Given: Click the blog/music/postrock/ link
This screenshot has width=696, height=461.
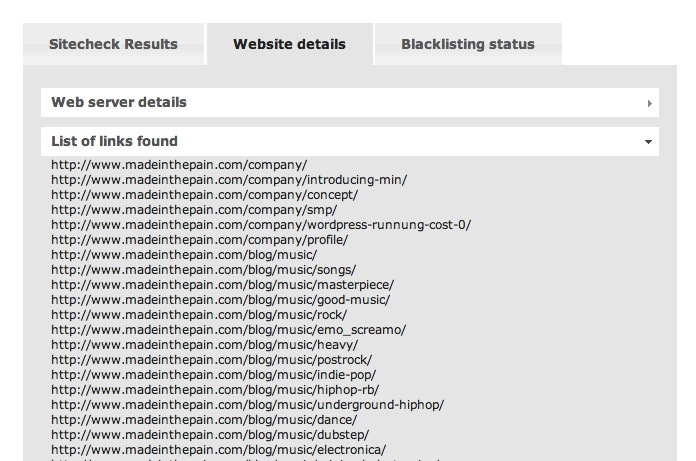Looking at the screenshot, I should pyautogui.click(x=211, y=360).
